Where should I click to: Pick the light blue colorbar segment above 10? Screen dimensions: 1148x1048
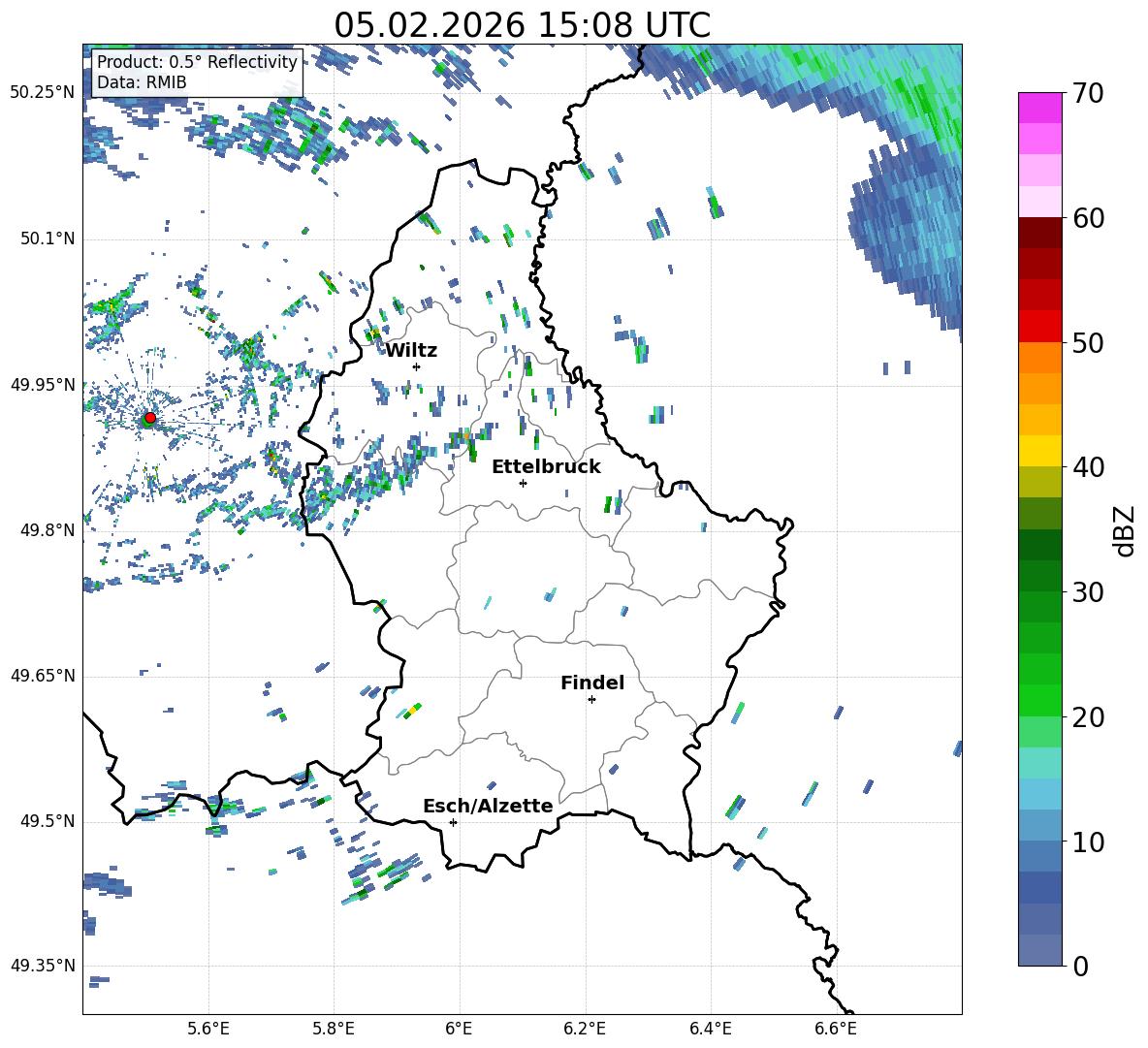[x=1039, y=825]
